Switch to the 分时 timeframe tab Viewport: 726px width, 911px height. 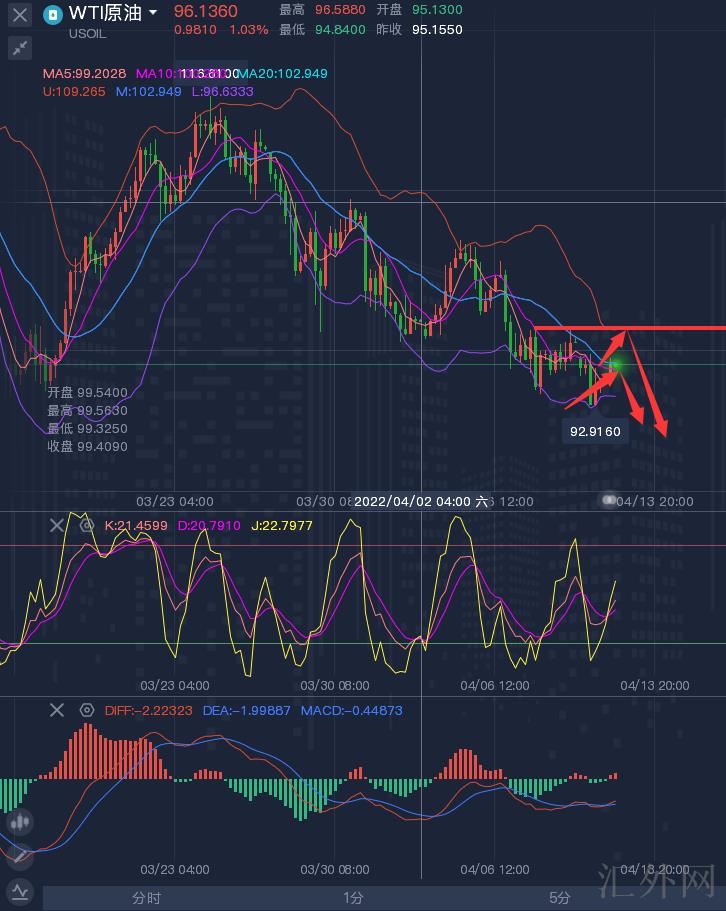coord(146,898)
